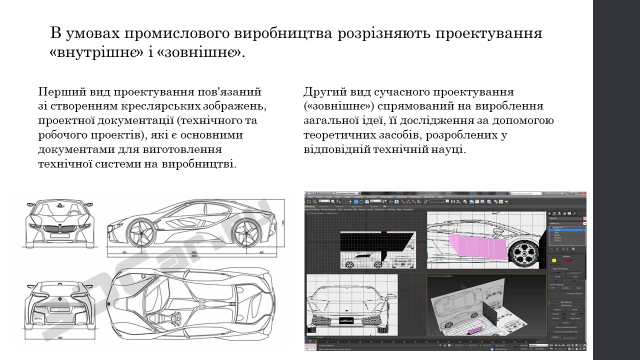Open the Utilities tab in command panel
Image resolution: width=640 pixels, height=360 pixels.
click(x=574, y=213)
